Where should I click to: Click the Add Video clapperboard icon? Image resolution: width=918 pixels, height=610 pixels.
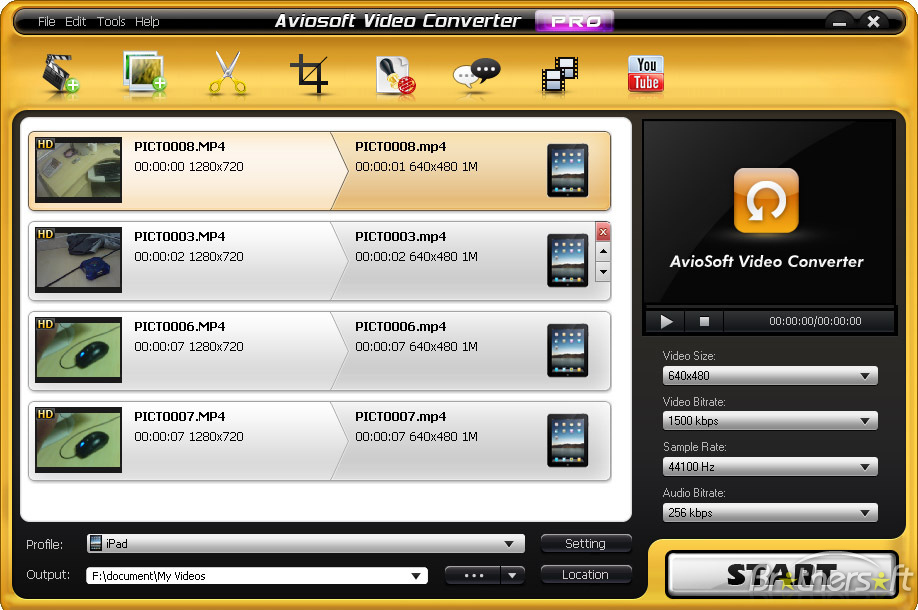pyautogui.click(x=60, y=74)
